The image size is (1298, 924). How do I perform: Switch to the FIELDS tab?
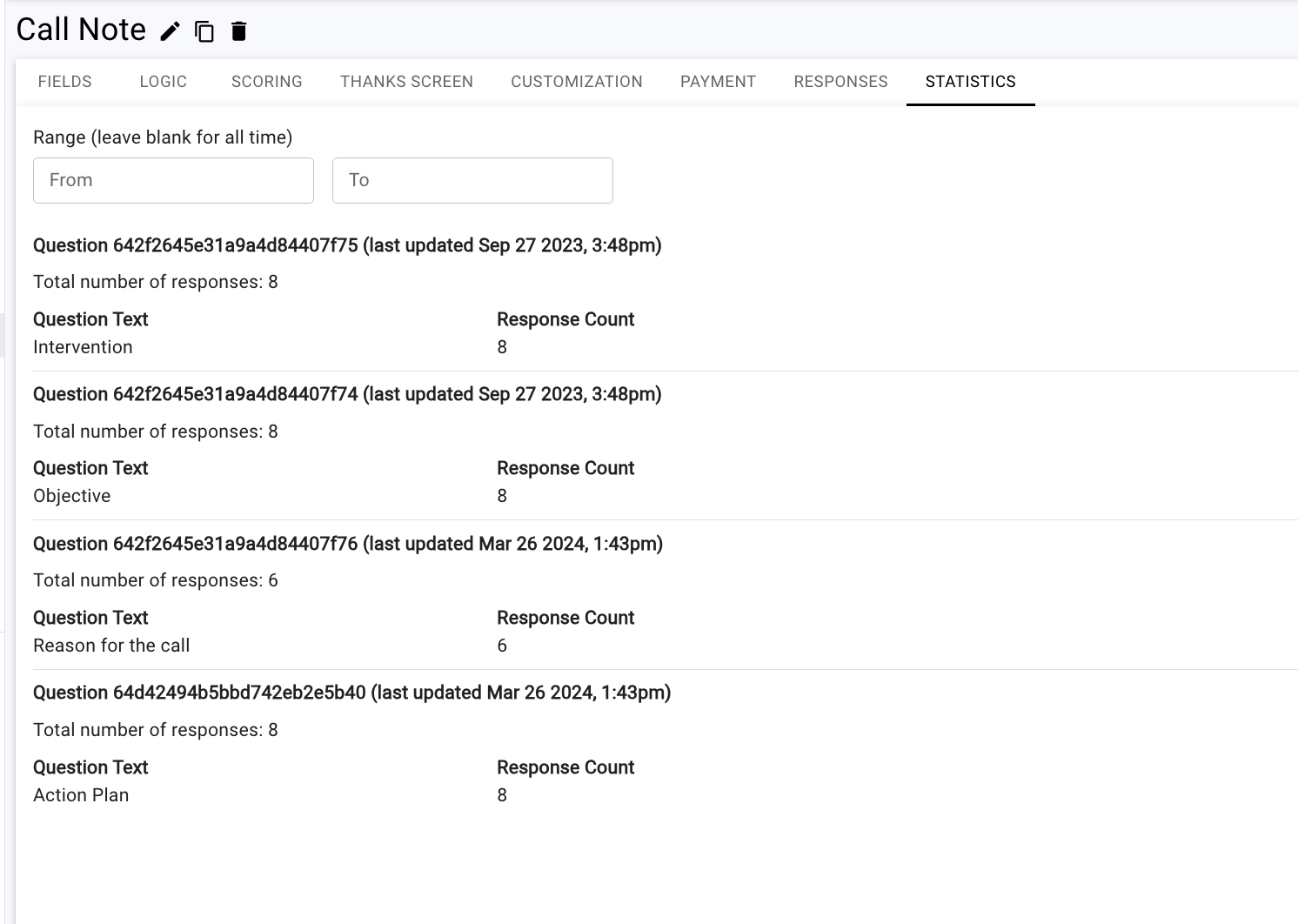click(x=64, y=81)
